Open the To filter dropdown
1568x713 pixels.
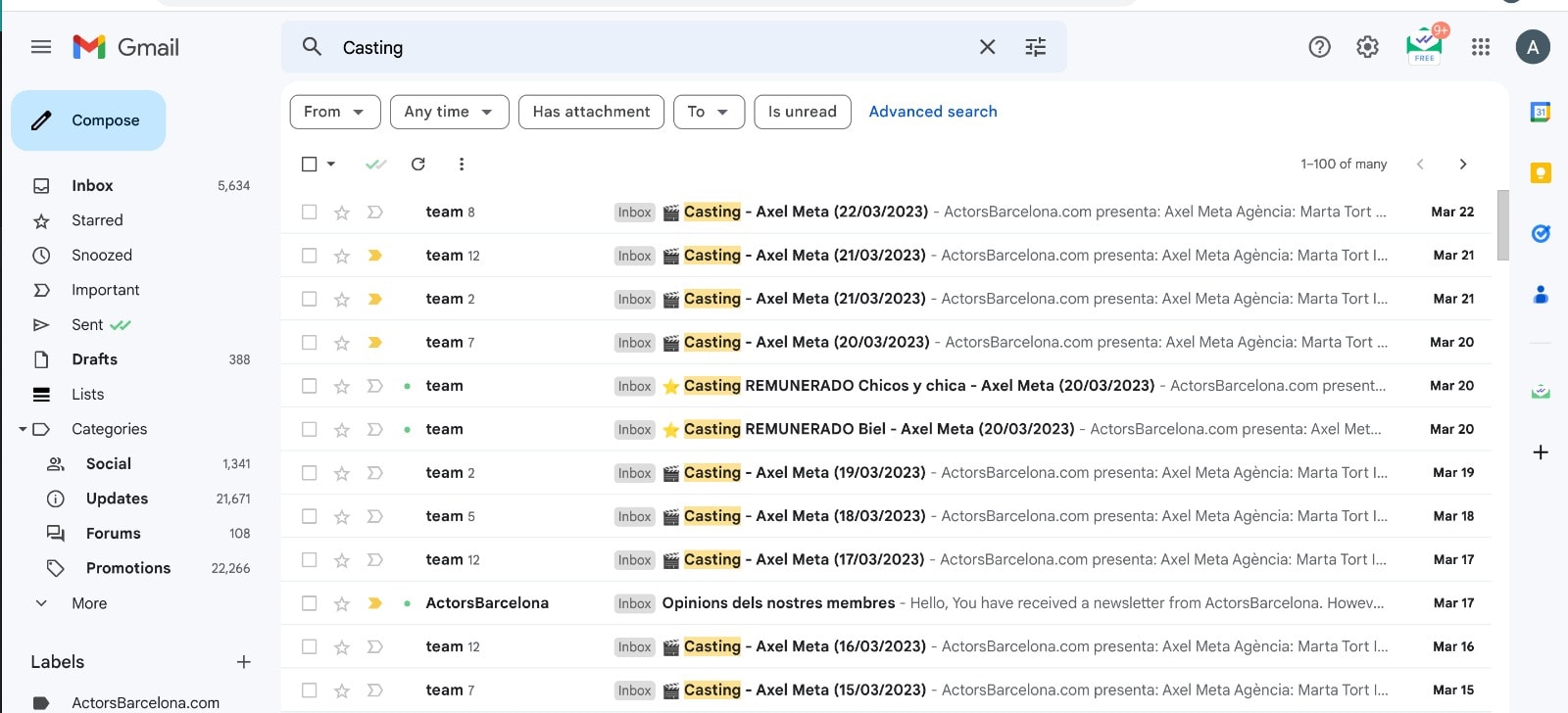point(710,112)
